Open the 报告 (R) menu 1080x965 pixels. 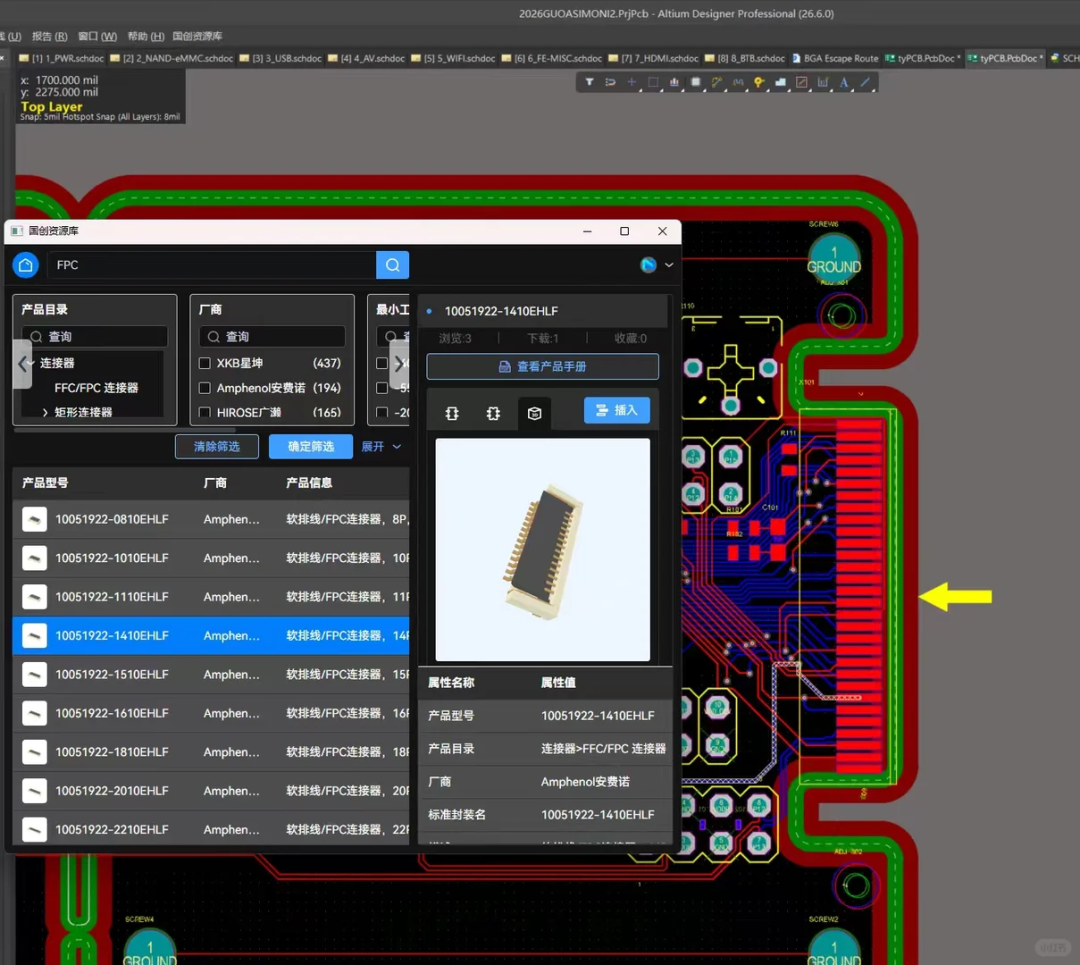tap(50, 36)
